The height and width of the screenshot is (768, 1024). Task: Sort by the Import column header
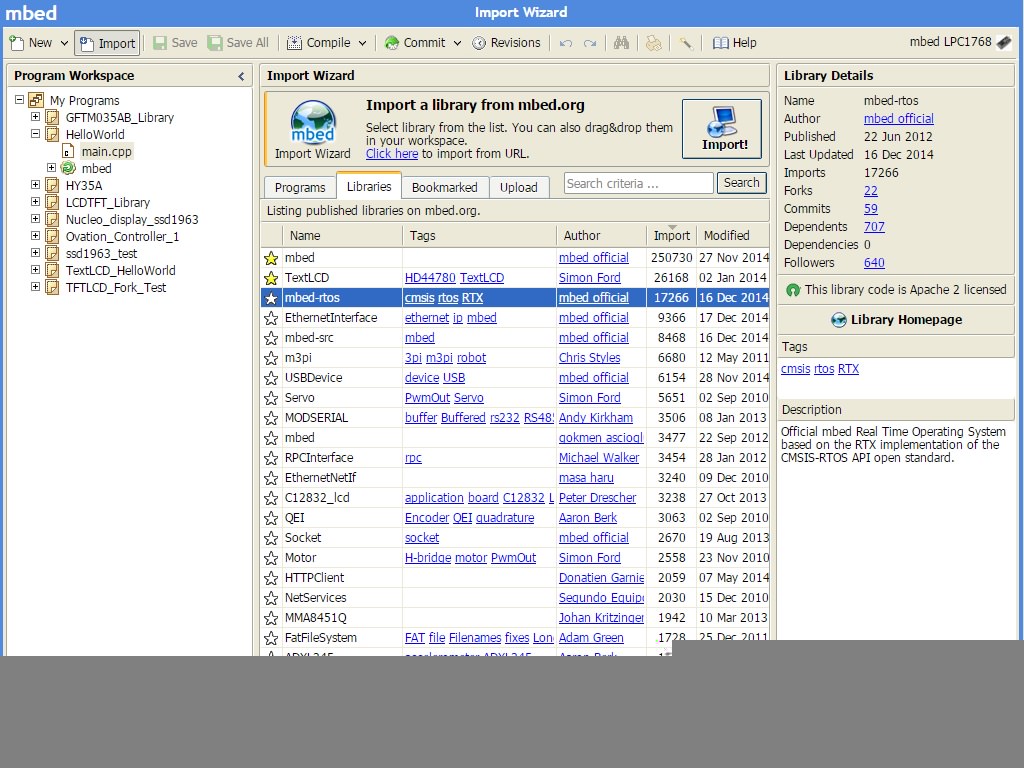click(671, 236)
